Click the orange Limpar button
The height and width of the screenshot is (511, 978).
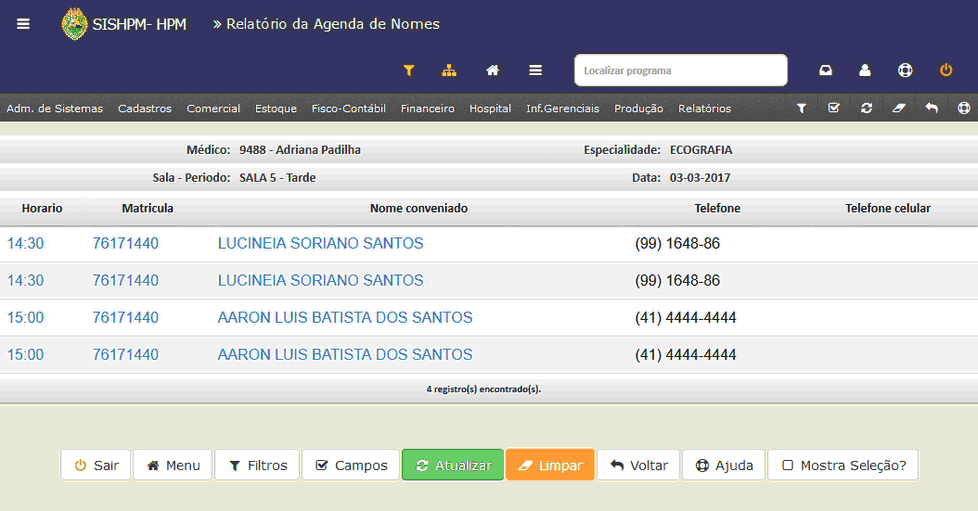(550, 465)
